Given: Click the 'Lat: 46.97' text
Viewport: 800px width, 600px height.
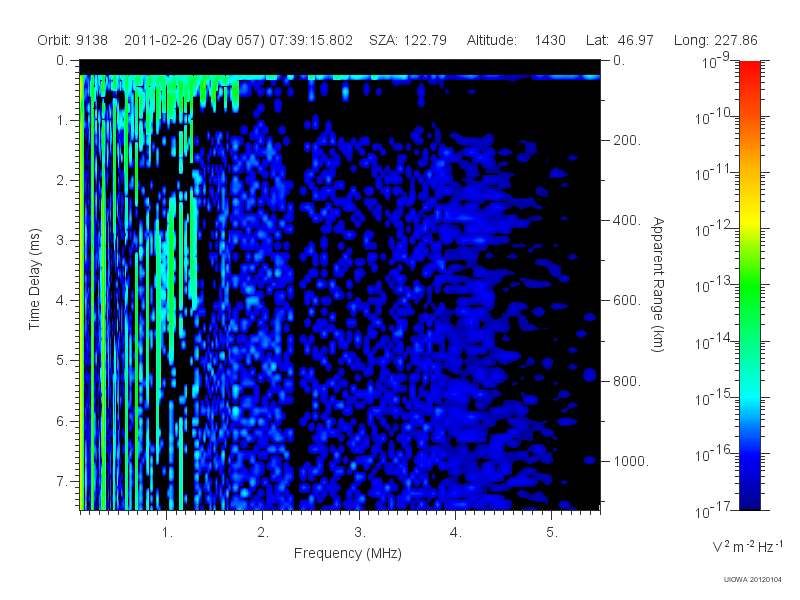Looking at the screenshot, I should click(619, 40).
